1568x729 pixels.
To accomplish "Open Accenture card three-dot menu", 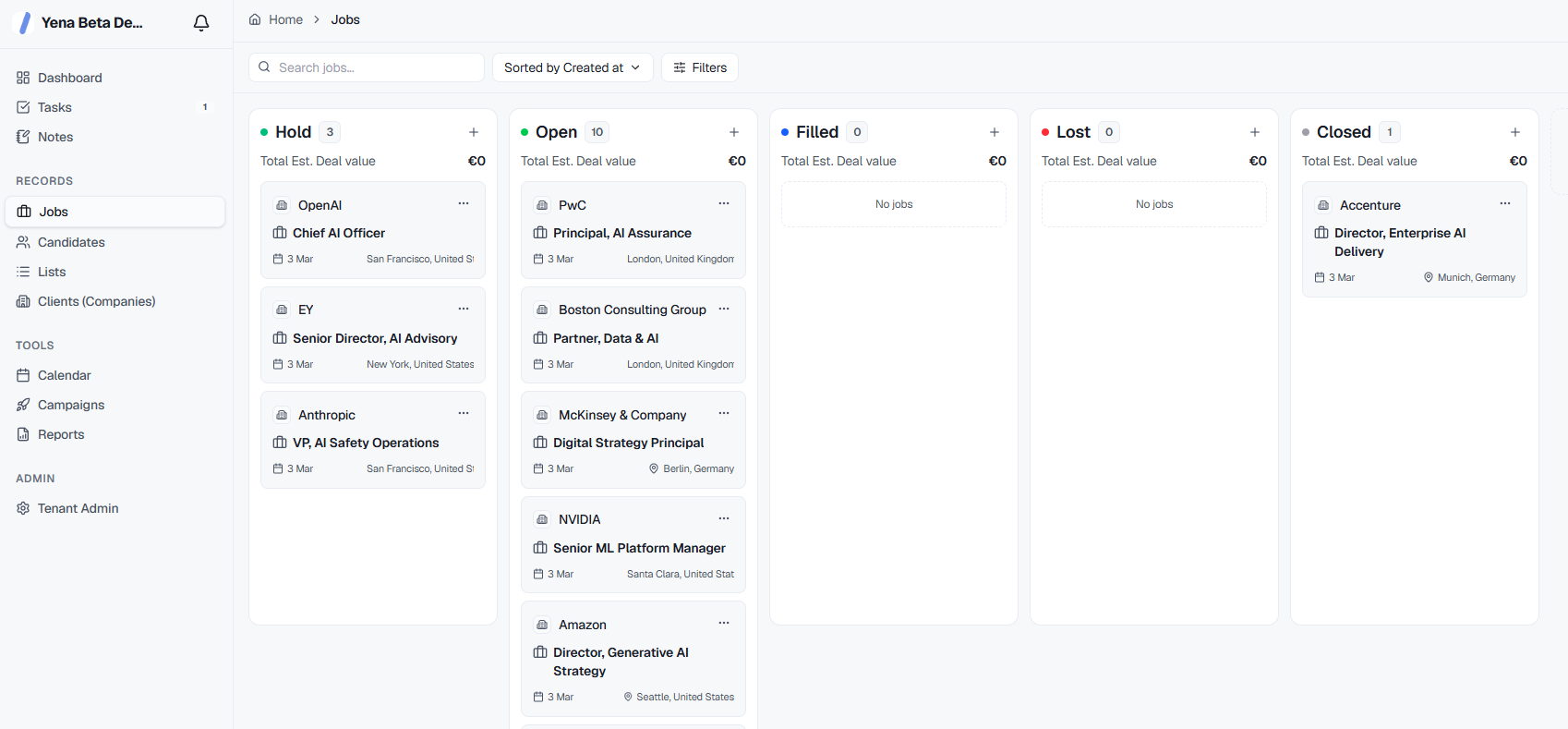I will coord(1505,203).
